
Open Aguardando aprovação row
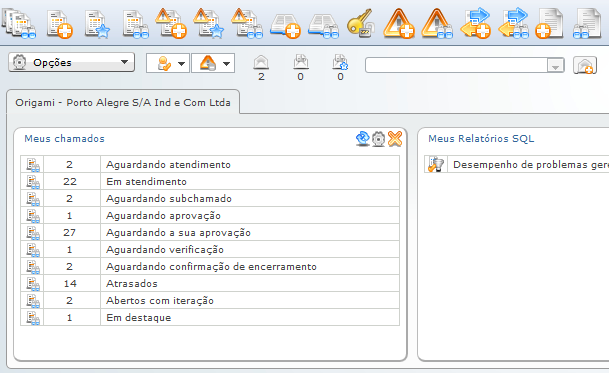(210, 216)
